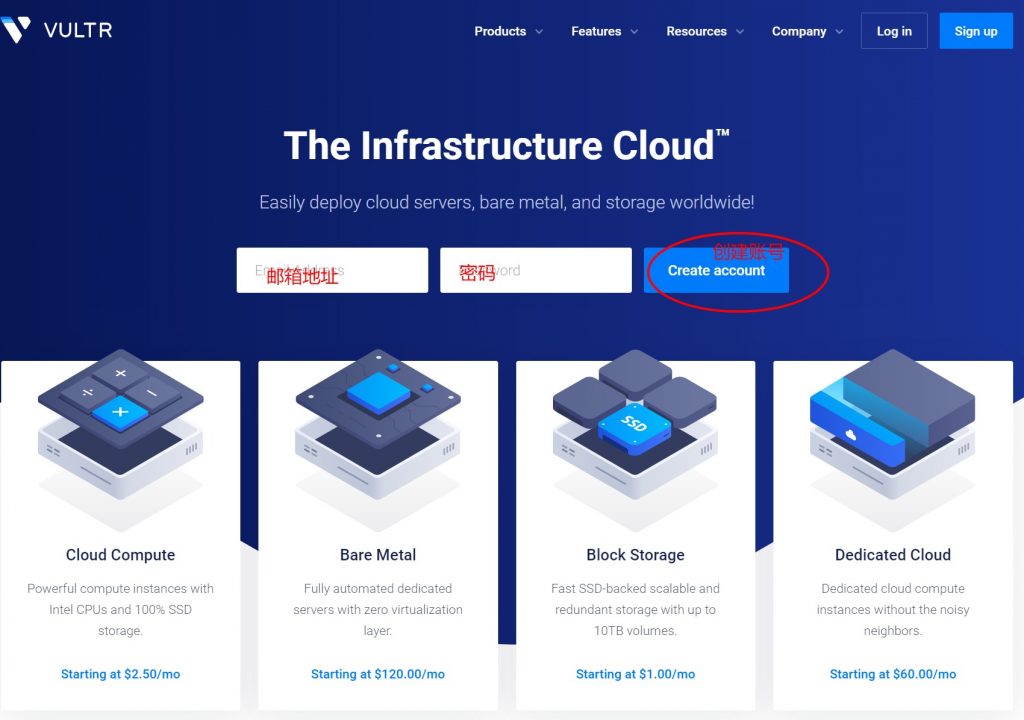This screenshot has height=720, width=1024.
Task: Click 'Fast SSD-backed scalable' description text
Action: pos(635,610)
